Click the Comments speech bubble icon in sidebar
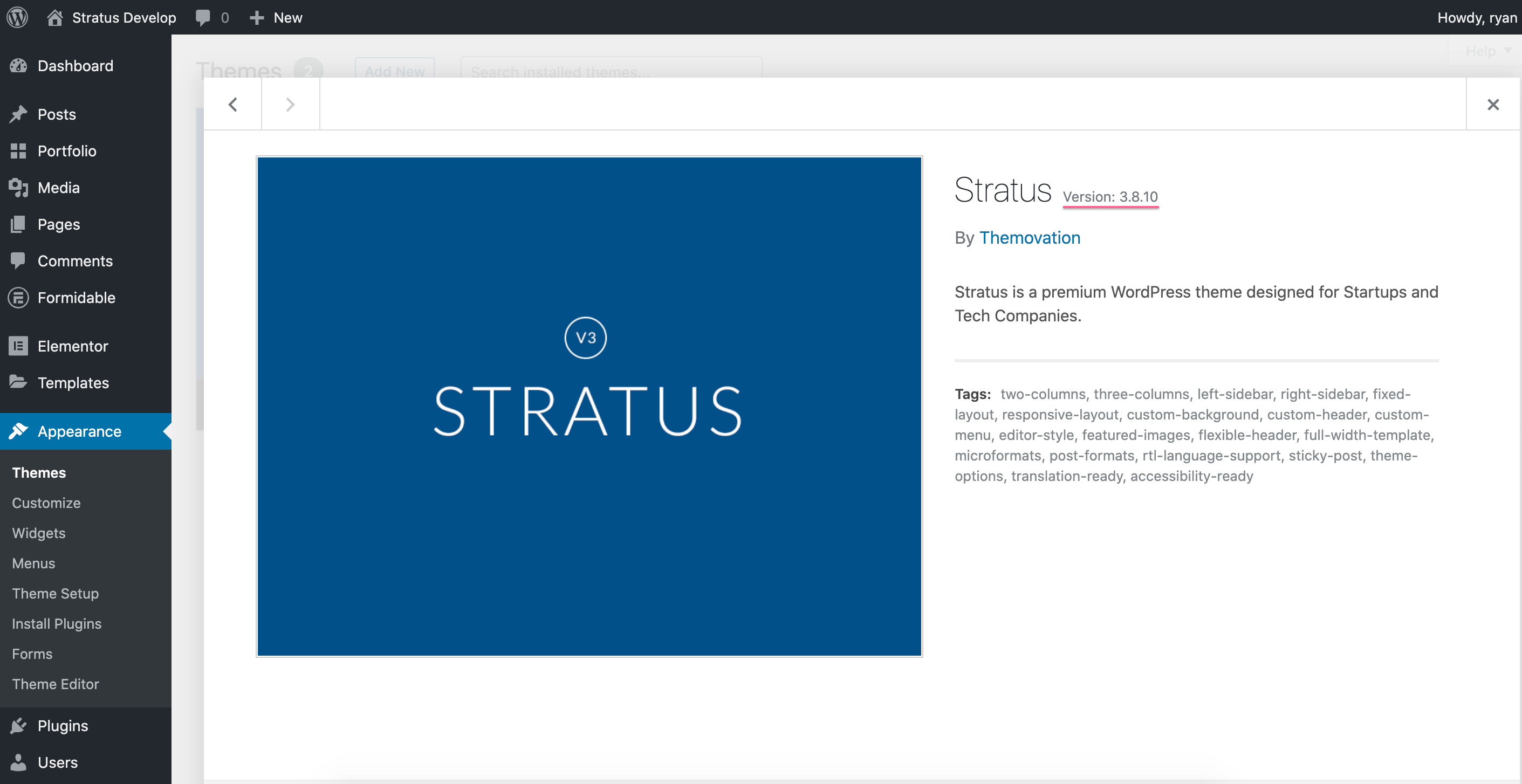Screen dimensions: 1522x784 [x=18, y=260]
